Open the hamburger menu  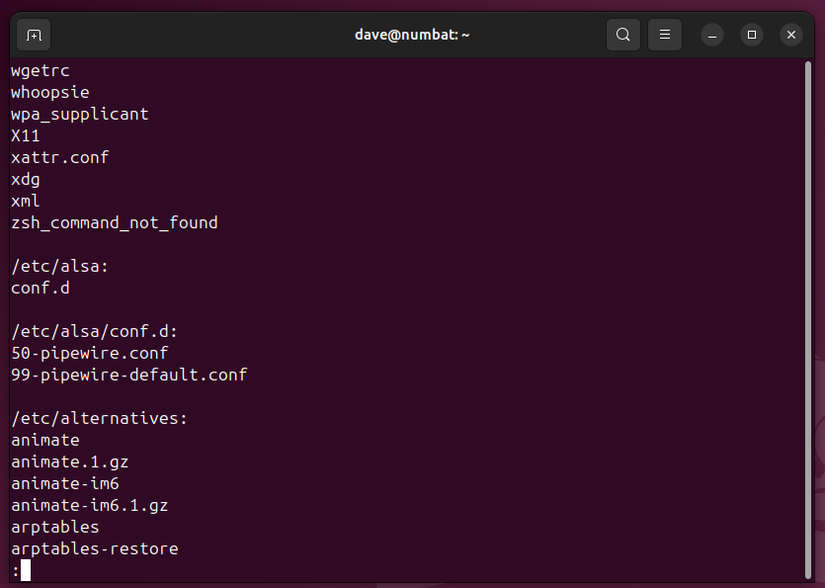(x=664, y=34)
